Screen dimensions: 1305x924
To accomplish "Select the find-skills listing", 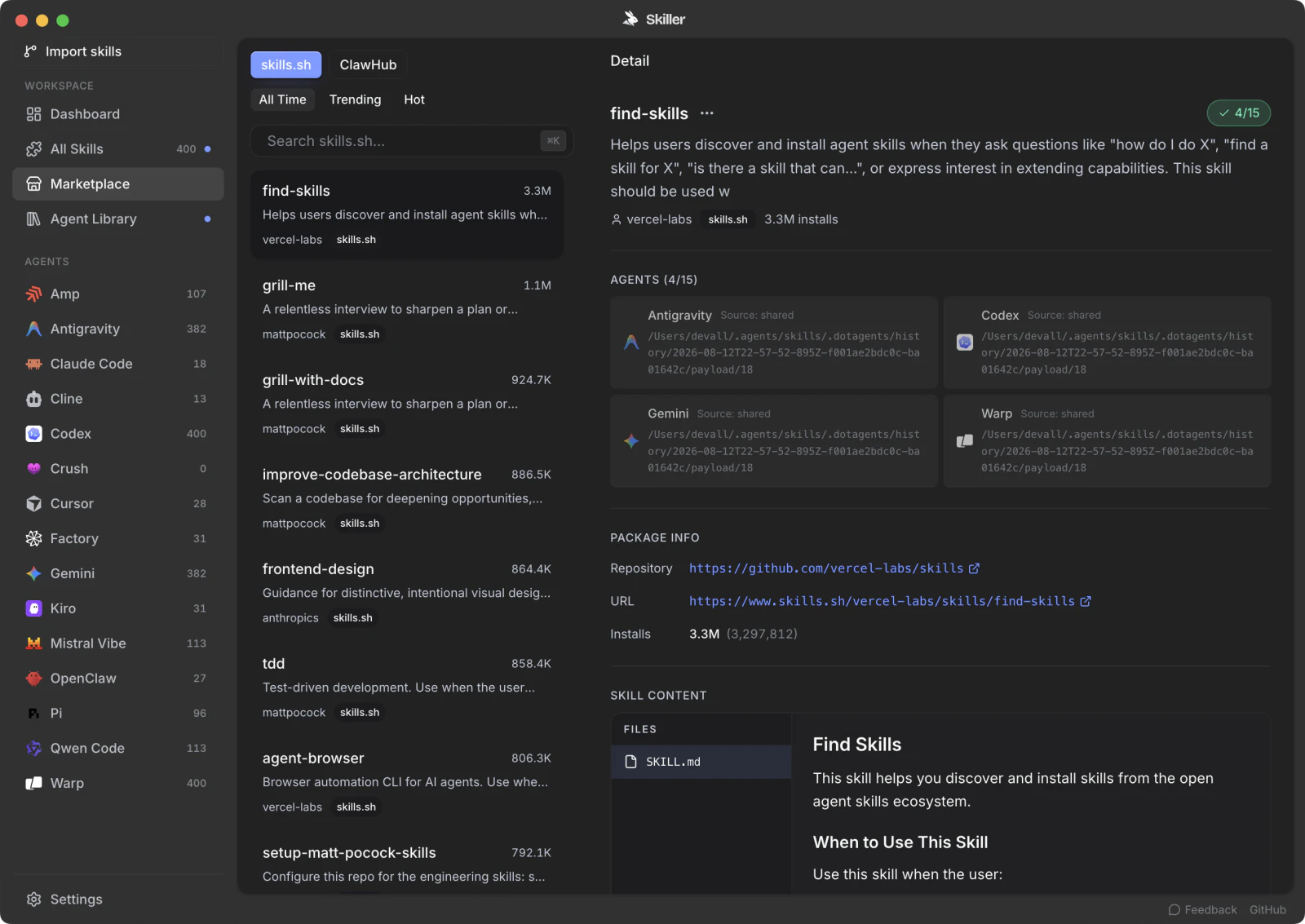I will (x=407, y=214).
